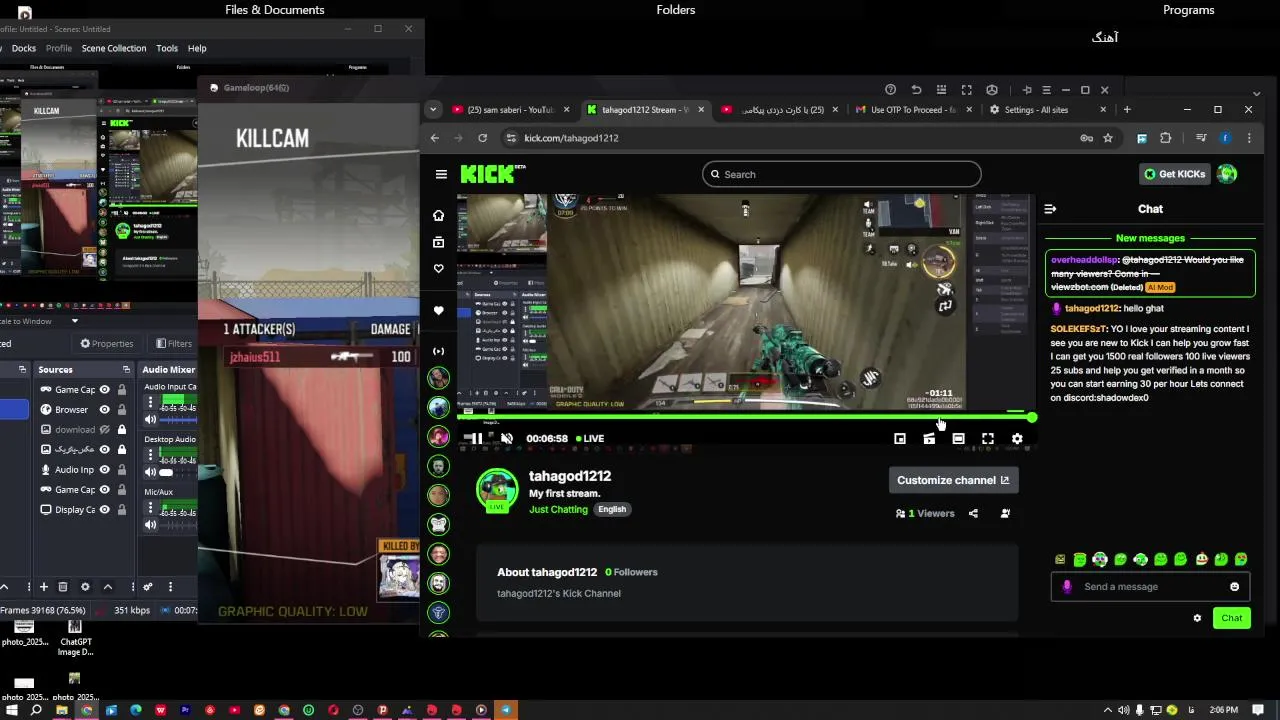
Task: Click the Send a message field
Action: (x=1150, y=587)
